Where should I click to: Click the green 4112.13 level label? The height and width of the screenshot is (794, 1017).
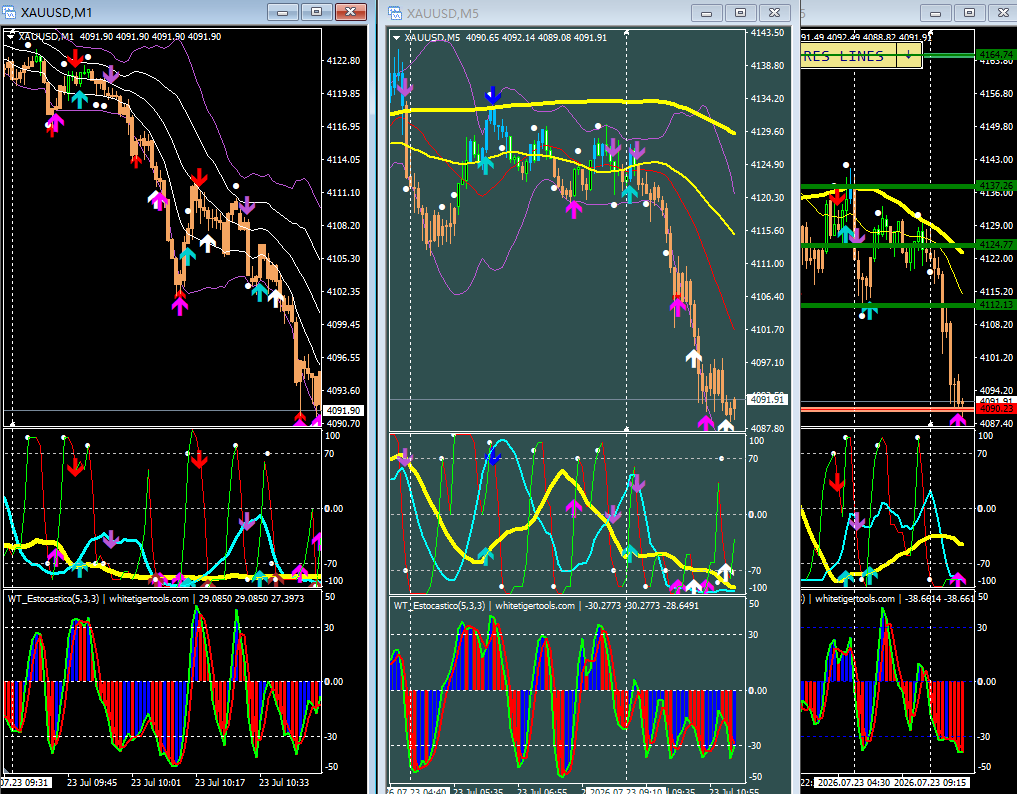[x=996, y=304]
